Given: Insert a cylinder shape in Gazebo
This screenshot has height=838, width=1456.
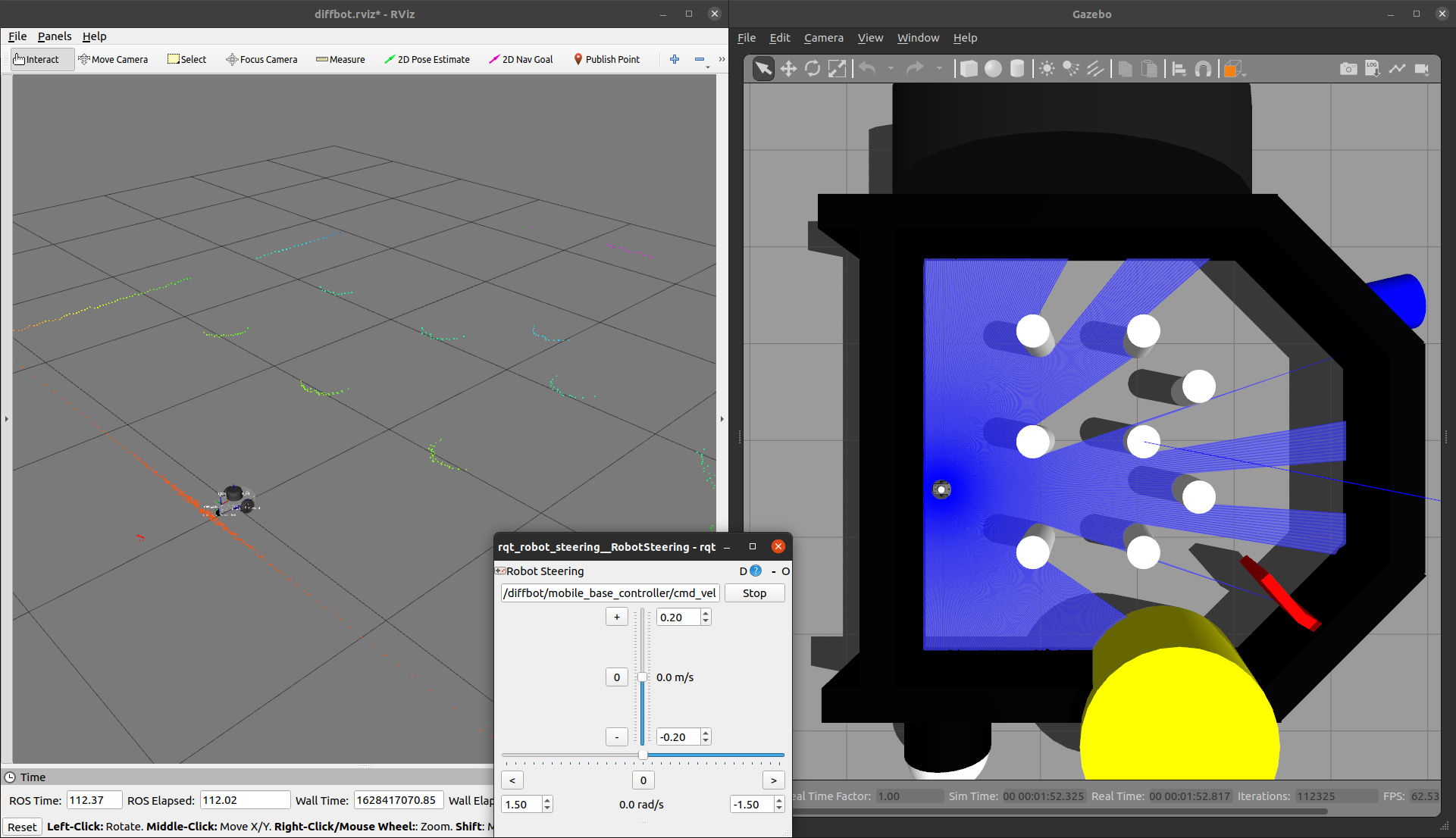Looking at the screenshot, I should pos(1017,69).
